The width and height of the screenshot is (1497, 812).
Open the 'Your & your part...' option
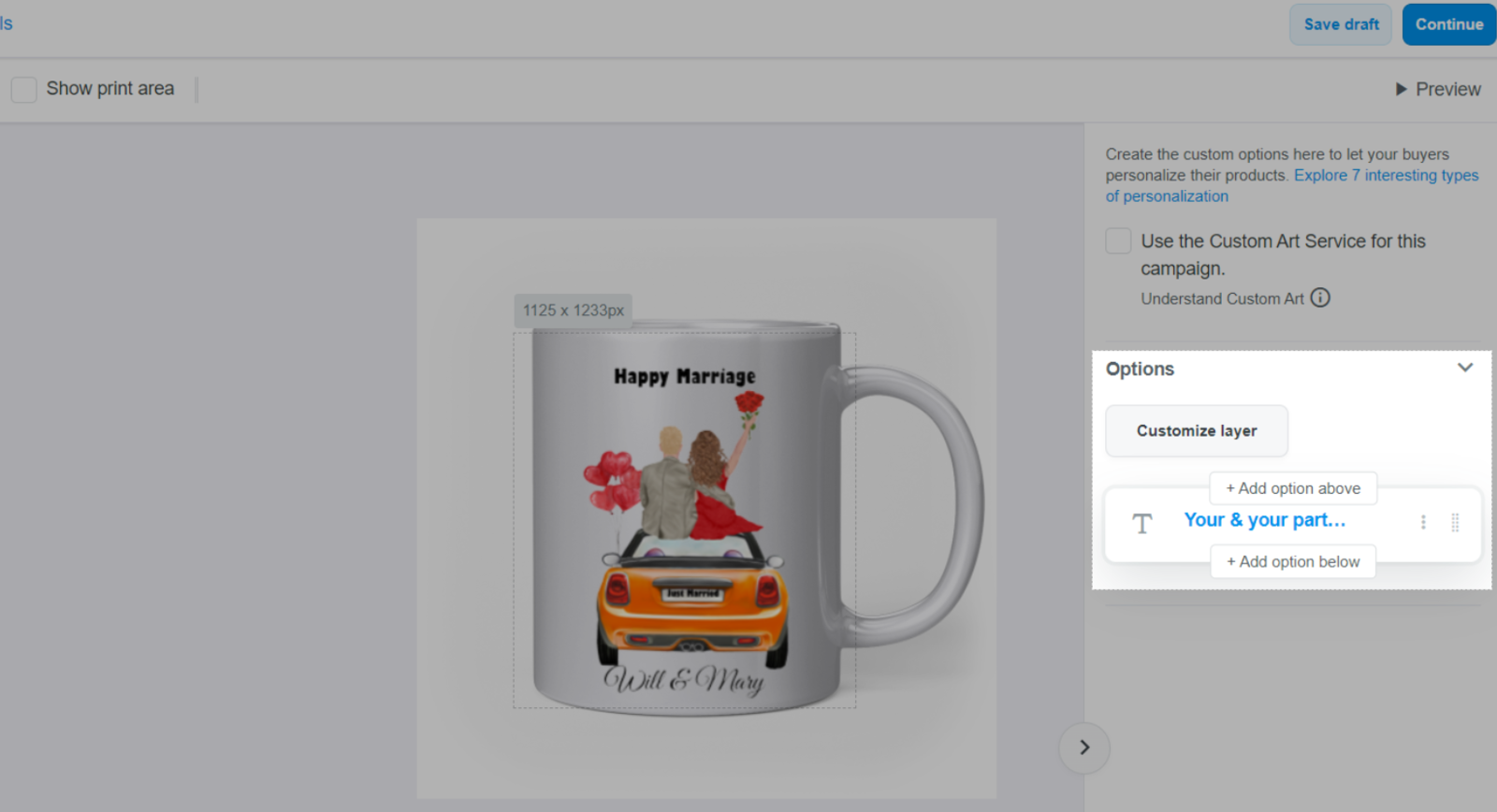click(1264, 520)
